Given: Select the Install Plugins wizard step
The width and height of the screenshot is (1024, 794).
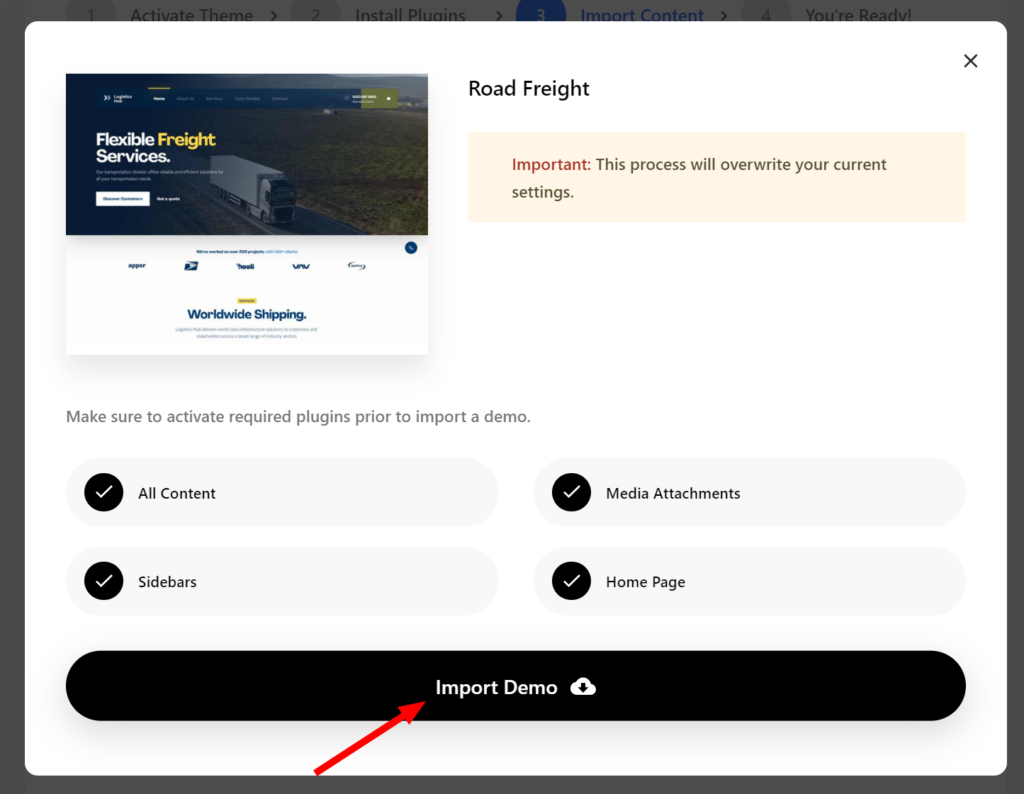Looking at the screenshot, I should point(410,15).
